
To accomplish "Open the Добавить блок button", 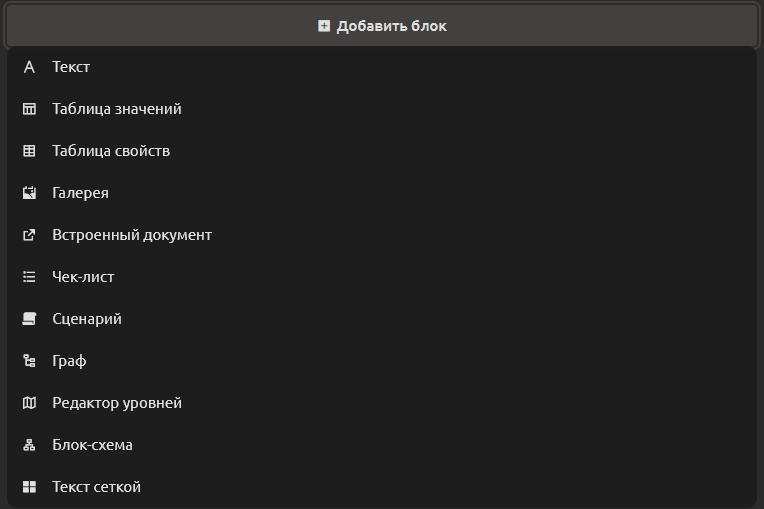I will point(382,26).
